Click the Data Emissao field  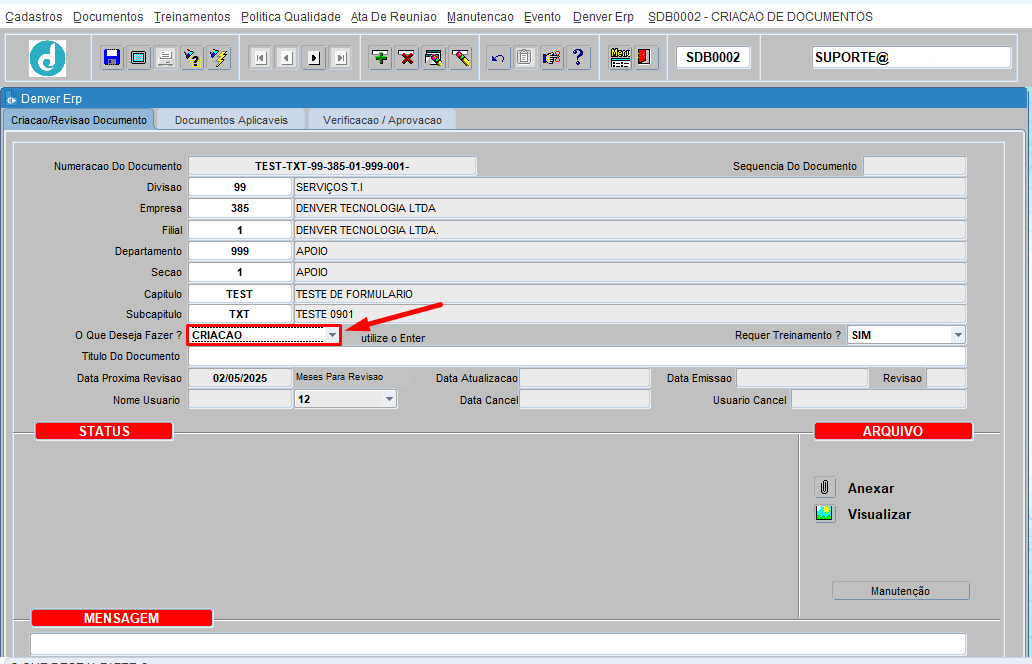pyautogui.click(x=802, y=378)
